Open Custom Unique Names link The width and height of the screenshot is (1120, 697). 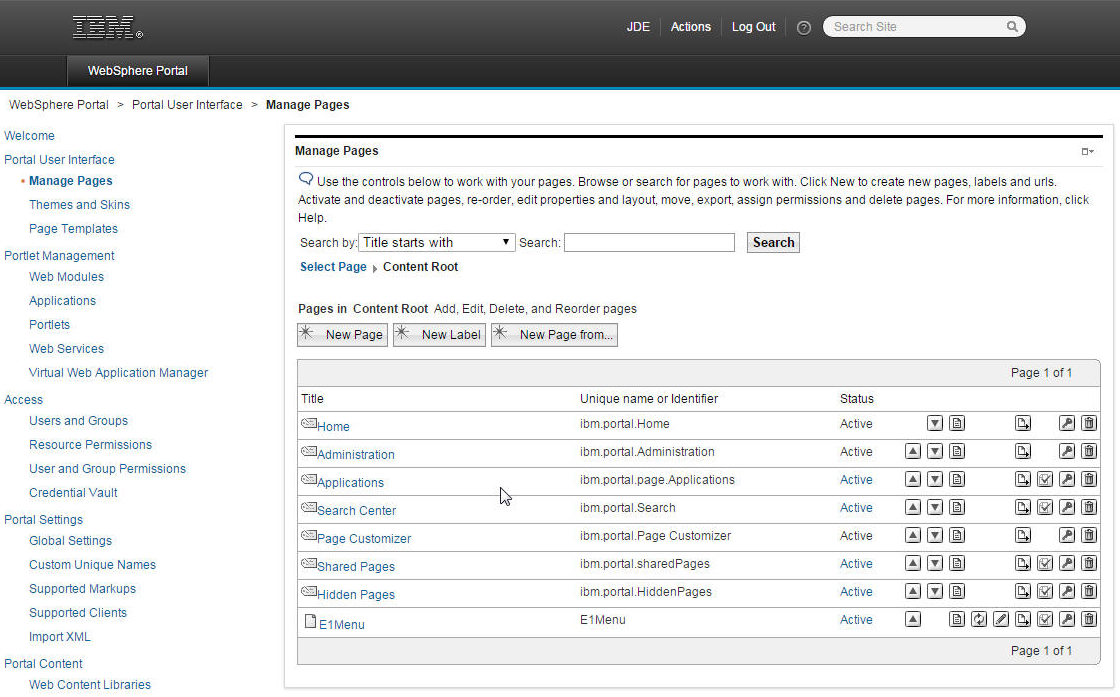92,565
